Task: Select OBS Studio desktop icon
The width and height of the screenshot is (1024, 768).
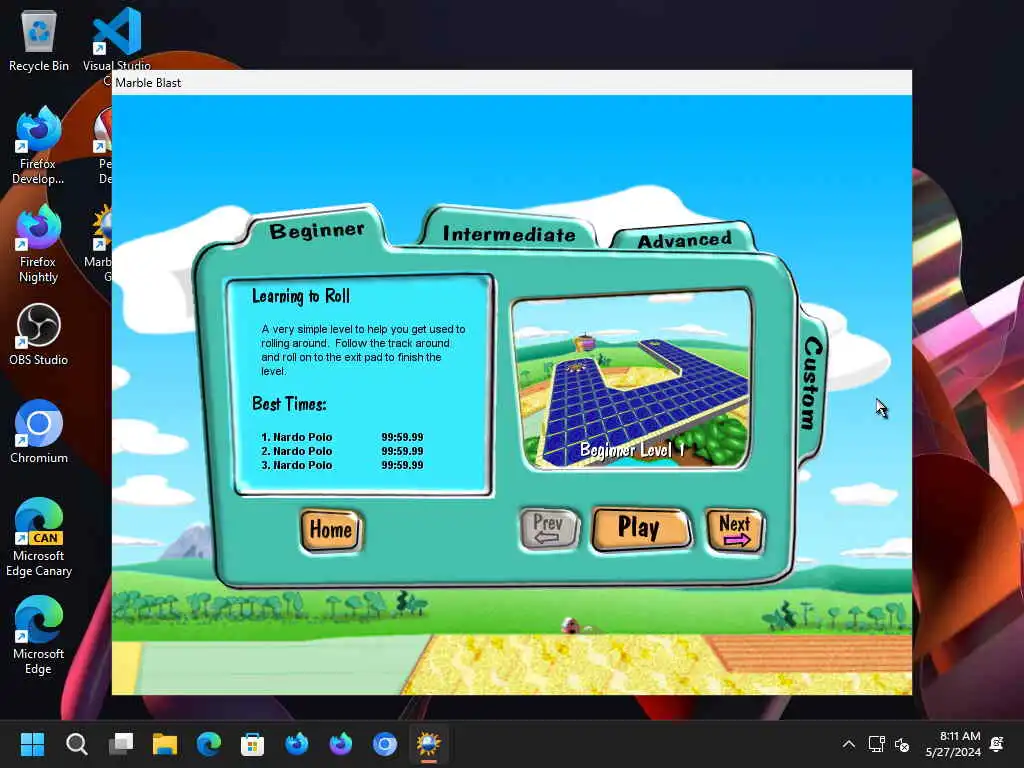Action: (38, 334)
